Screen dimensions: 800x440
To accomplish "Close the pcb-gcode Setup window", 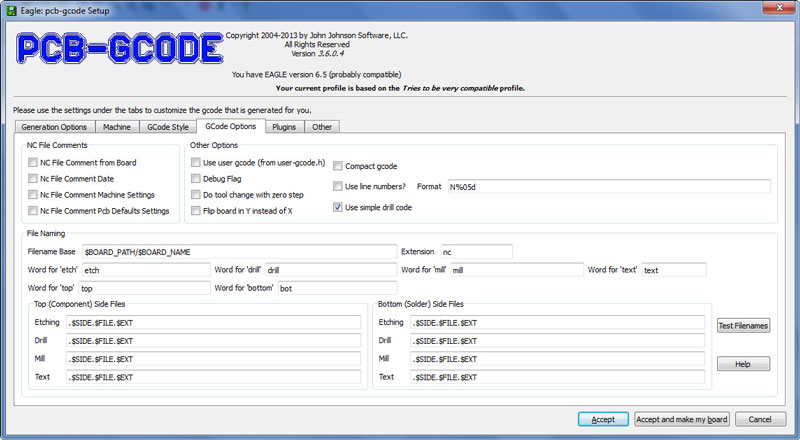I will 779,7.
